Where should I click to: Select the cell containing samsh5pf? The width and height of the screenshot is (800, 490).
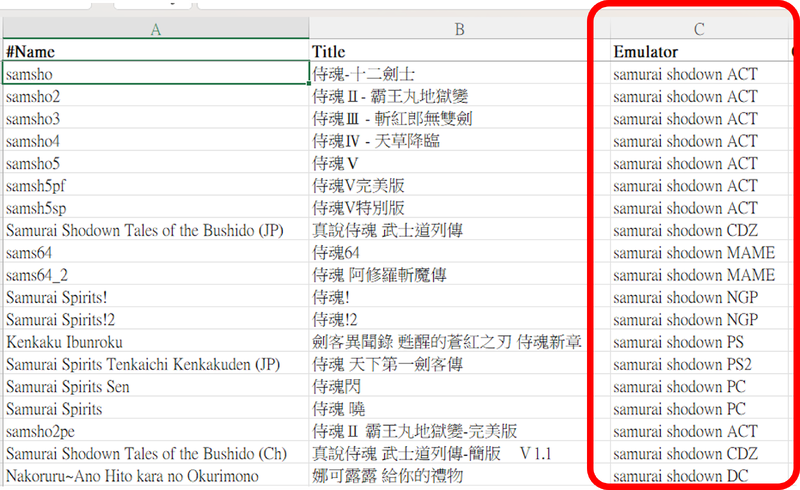(156, 185)
